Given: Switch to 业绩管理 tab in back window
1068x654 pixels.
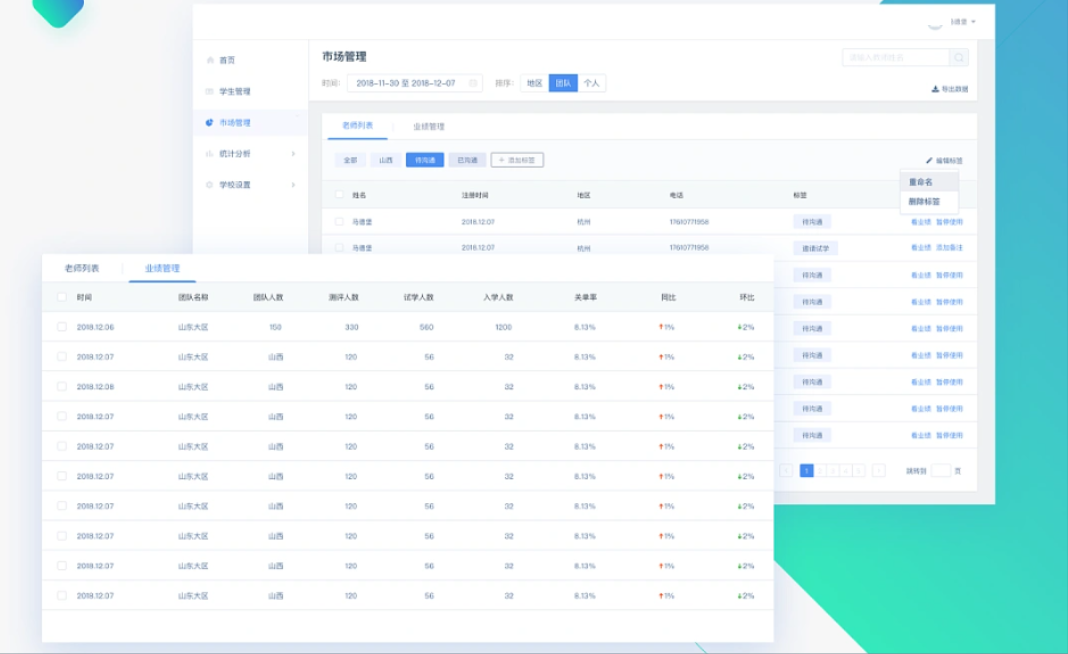Looking at the screenshot, I should (429, 126).
